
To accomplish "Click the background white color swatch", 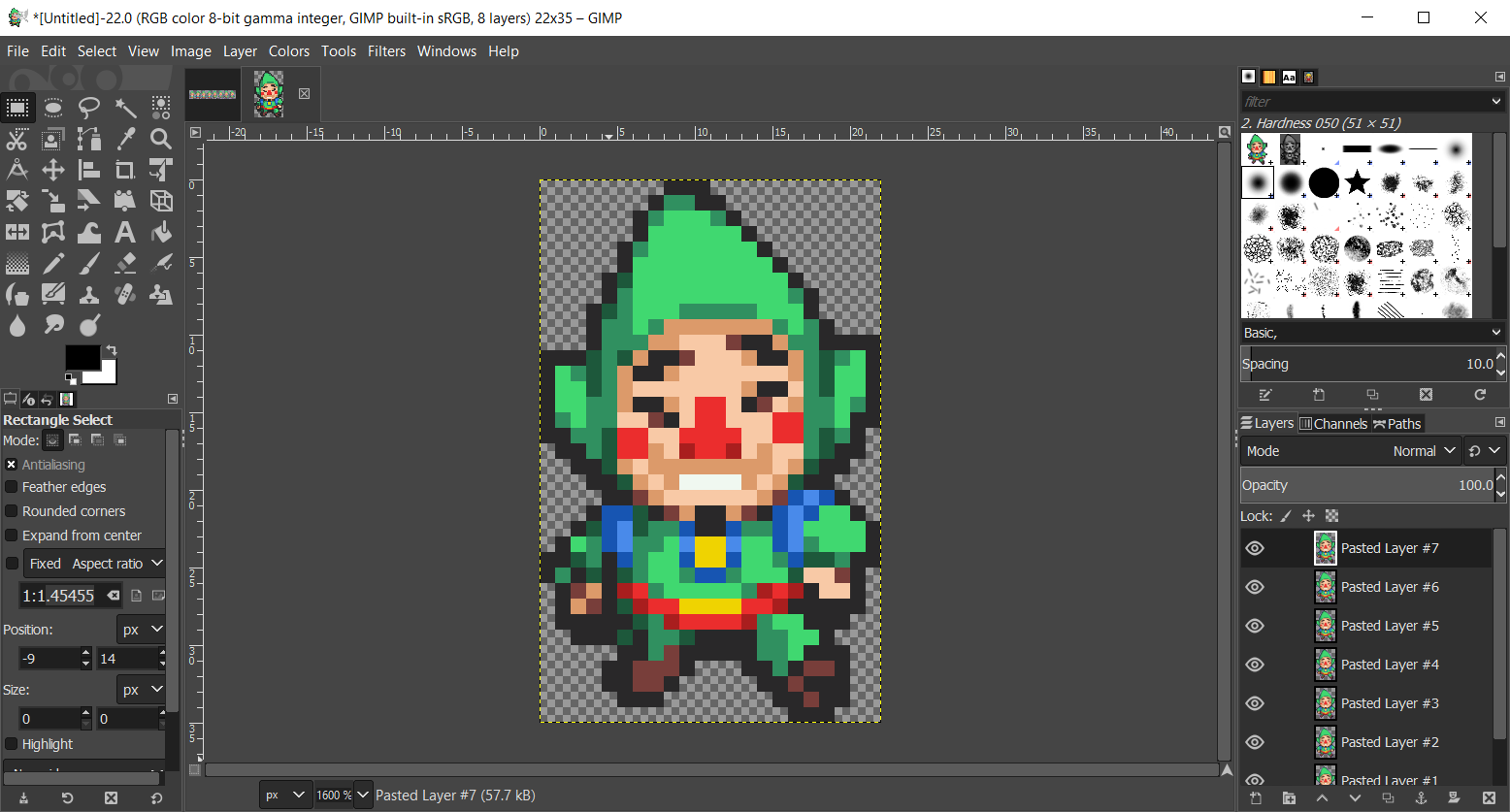I will [x=105, y=374].
